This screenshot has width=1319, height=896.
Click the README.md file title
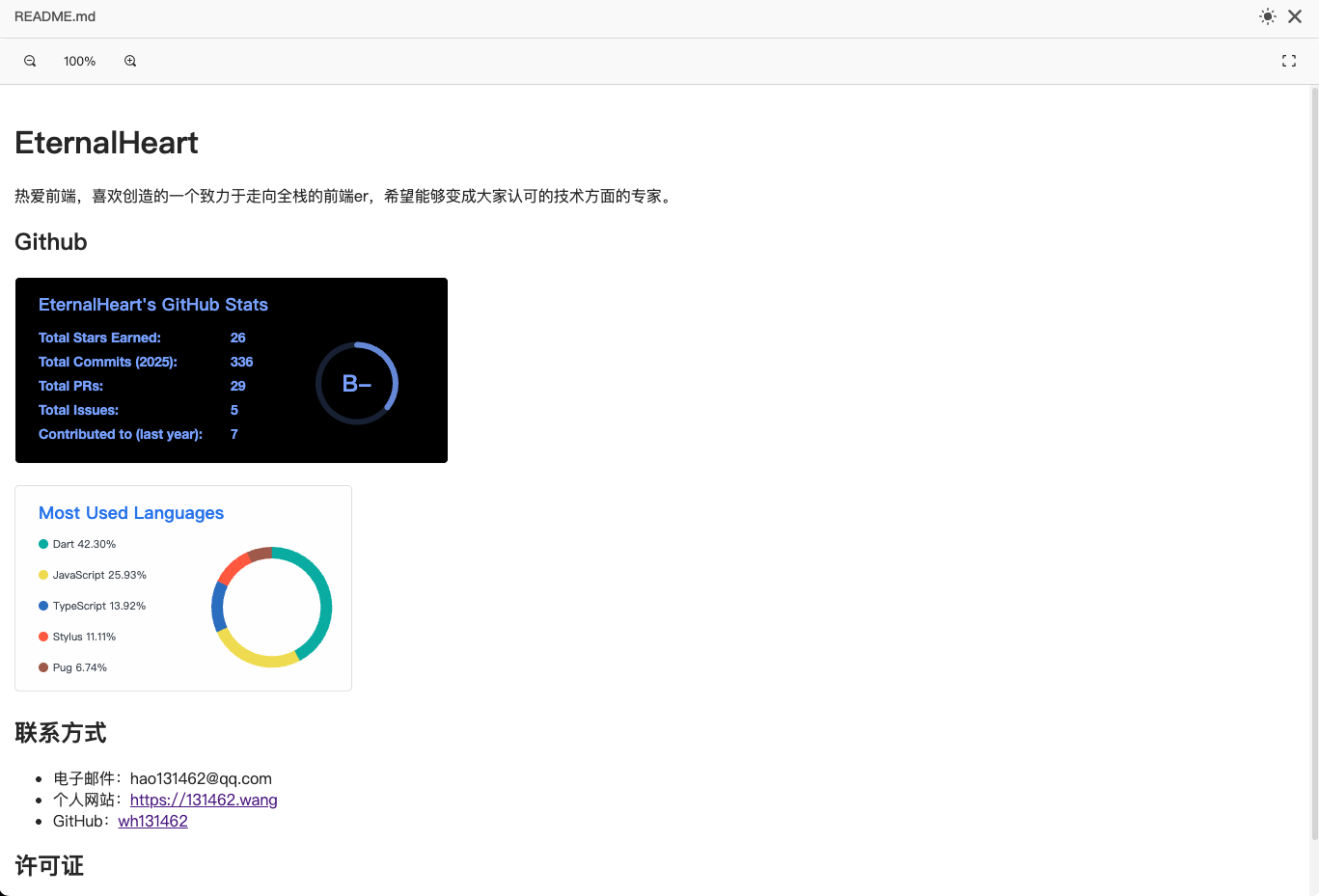(55, 16)
